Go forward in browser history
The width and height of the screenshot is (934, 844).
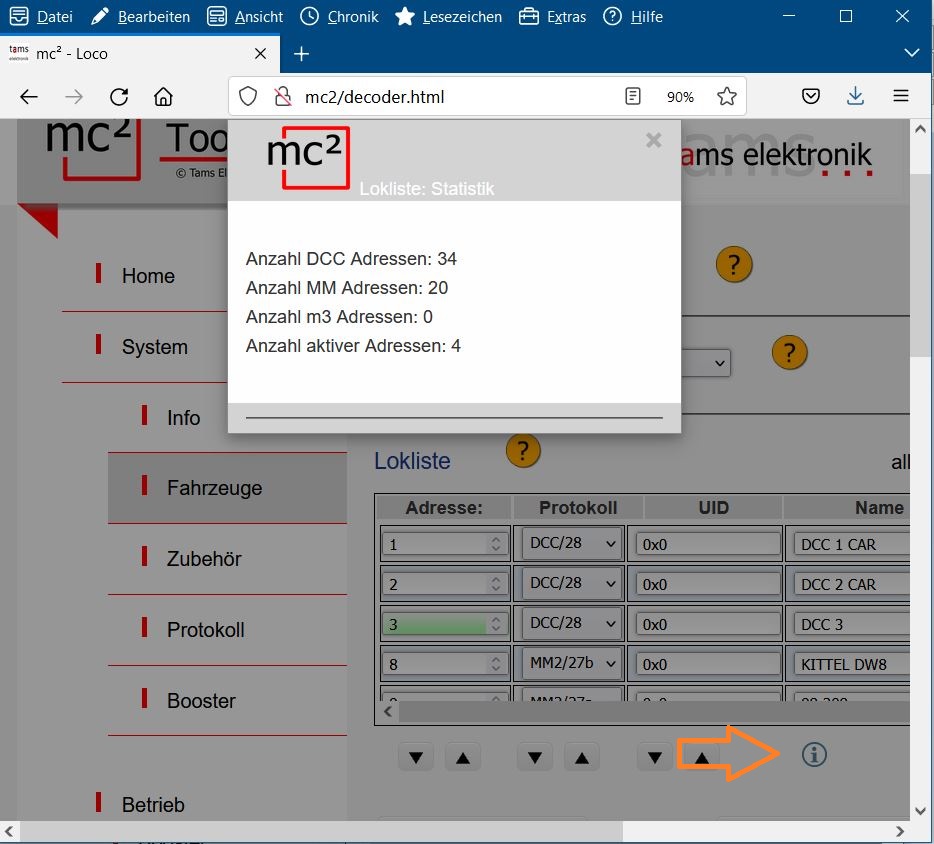coord(74,96)
